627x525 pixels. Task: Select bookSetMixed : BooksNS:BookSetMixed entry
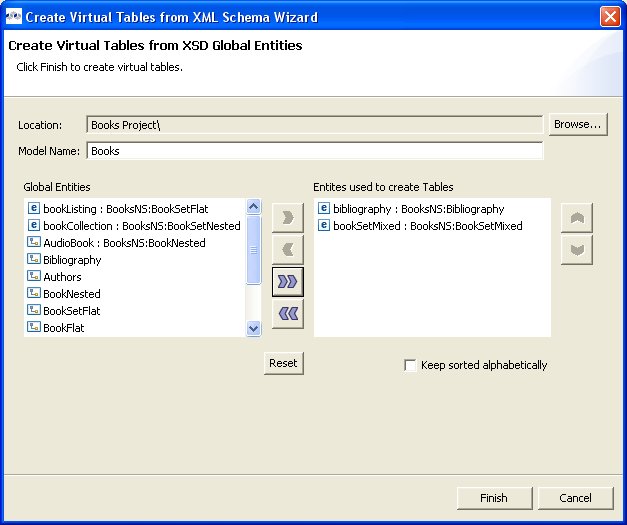(x=427, y=226)
